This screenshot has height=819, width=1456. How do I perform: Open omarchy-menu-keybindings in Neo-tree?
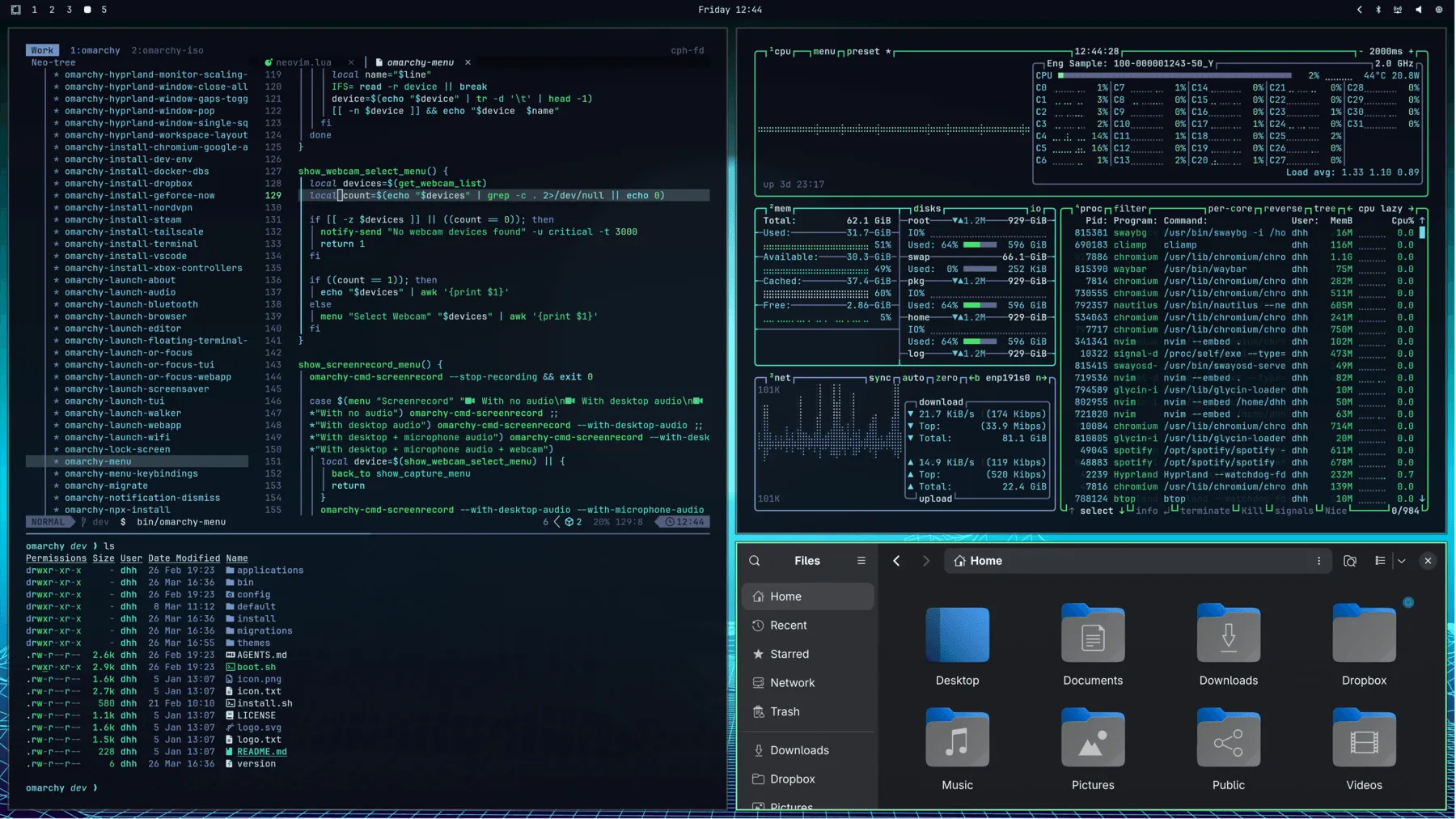131,473
